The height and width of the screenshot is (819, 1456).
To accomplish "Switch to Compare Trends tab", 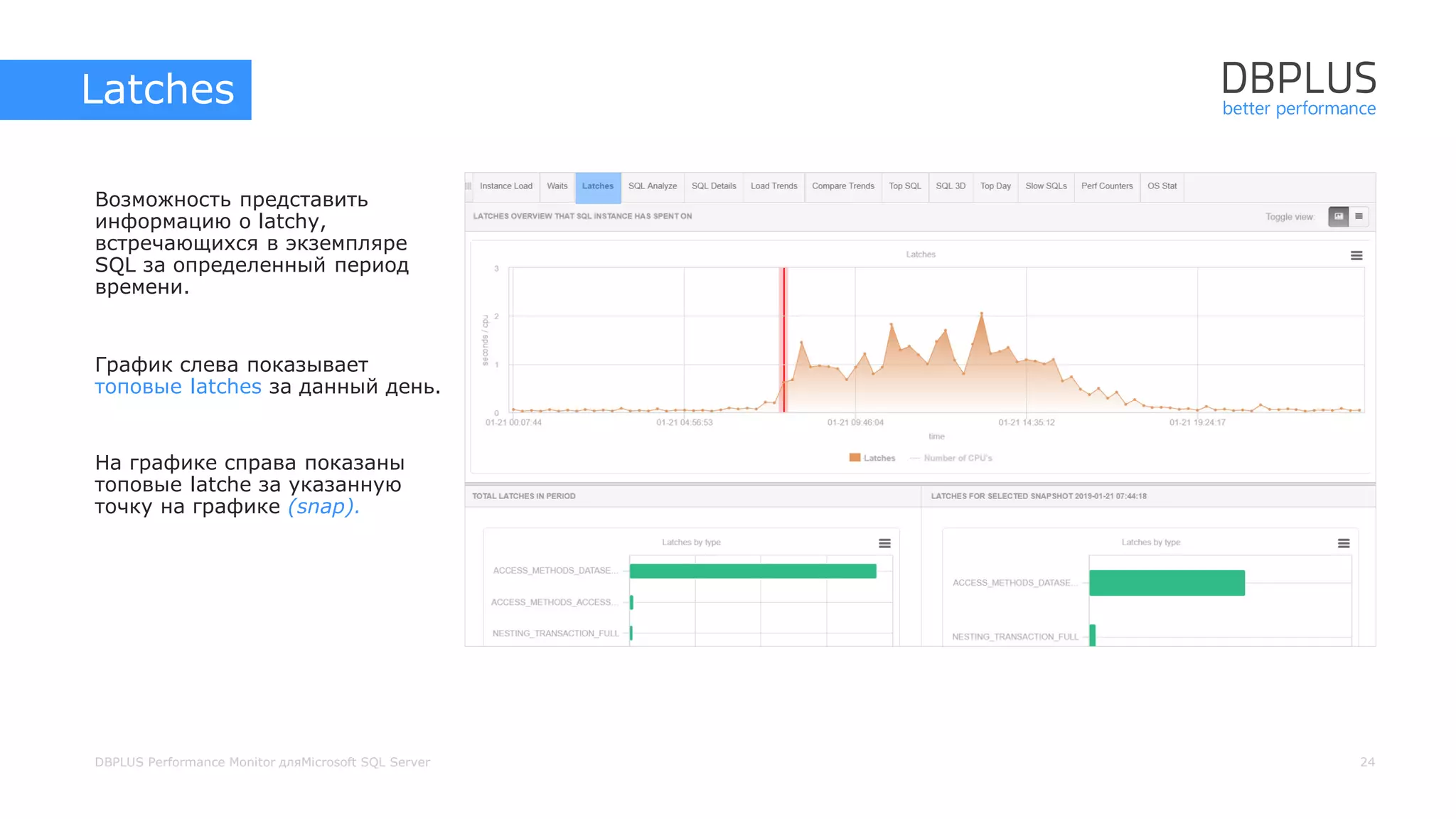I will point(843,186).
